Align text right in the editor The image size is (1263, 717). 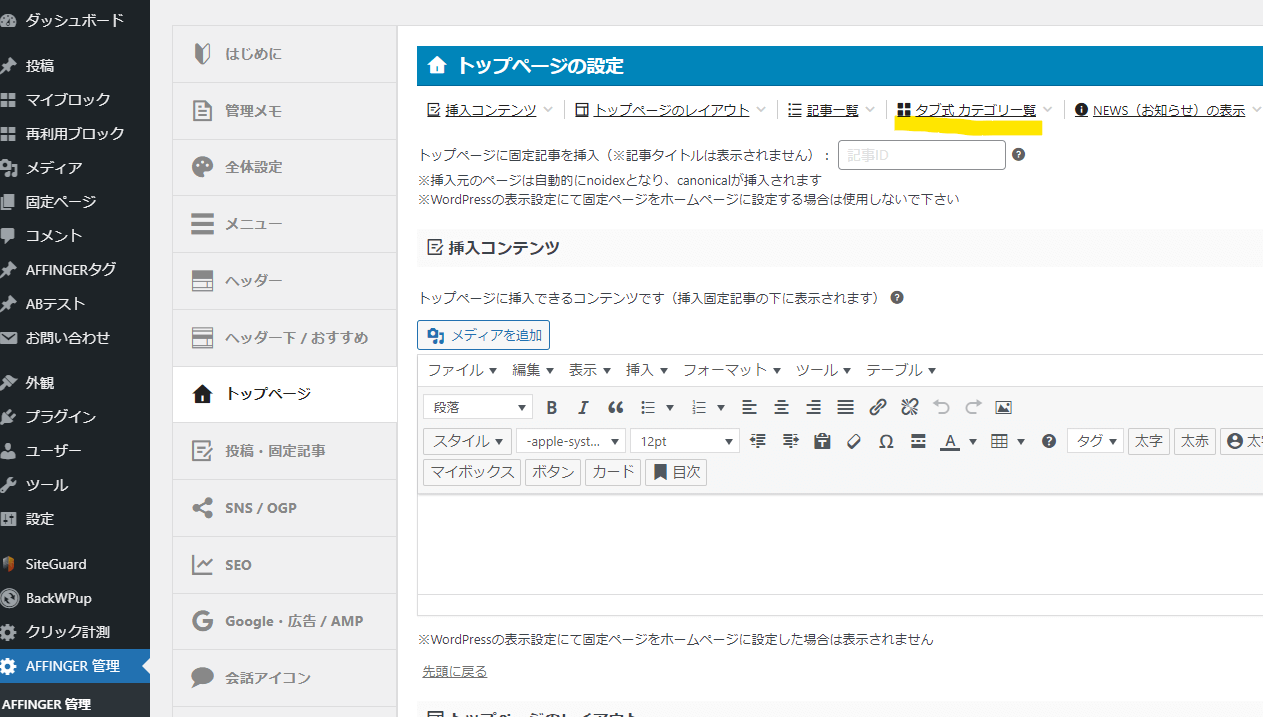point(814,407)
